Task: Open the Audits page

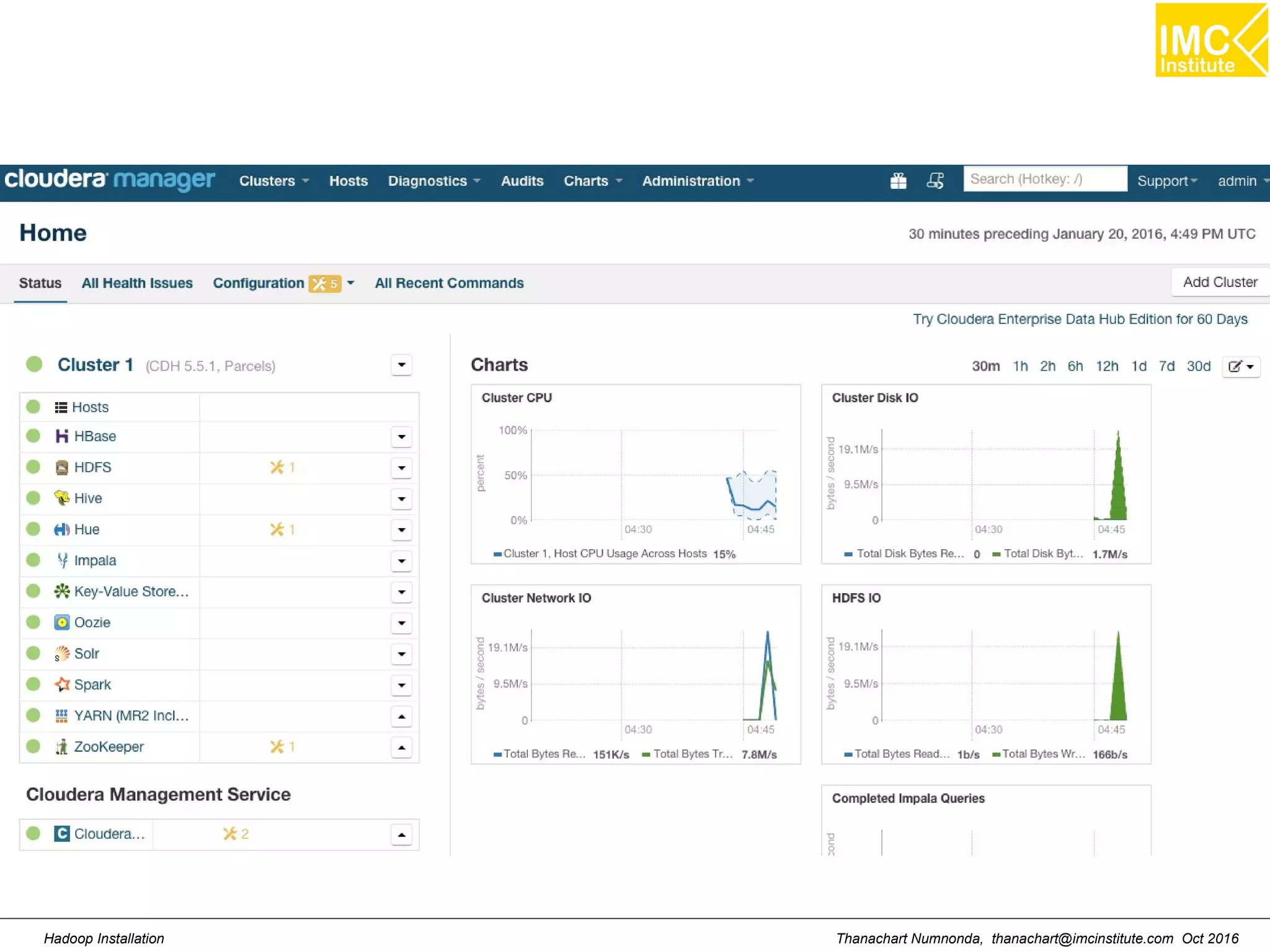Action: (x=522, y=181)
